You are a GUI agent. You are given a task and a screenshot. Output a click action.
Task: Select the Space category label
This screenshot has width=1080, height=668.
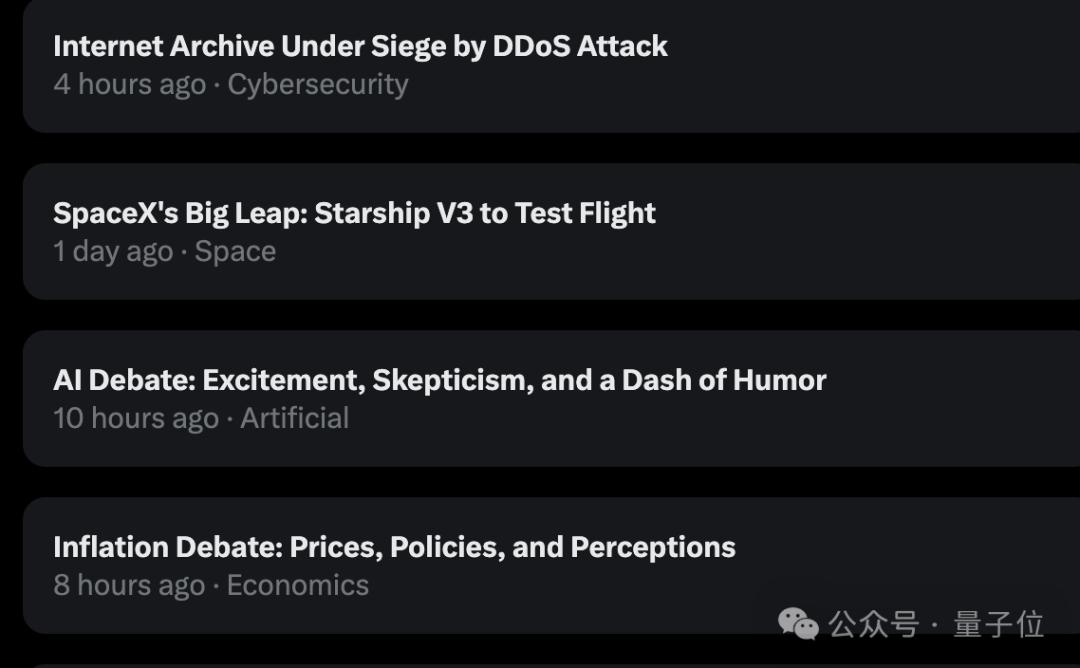[235, 252]
